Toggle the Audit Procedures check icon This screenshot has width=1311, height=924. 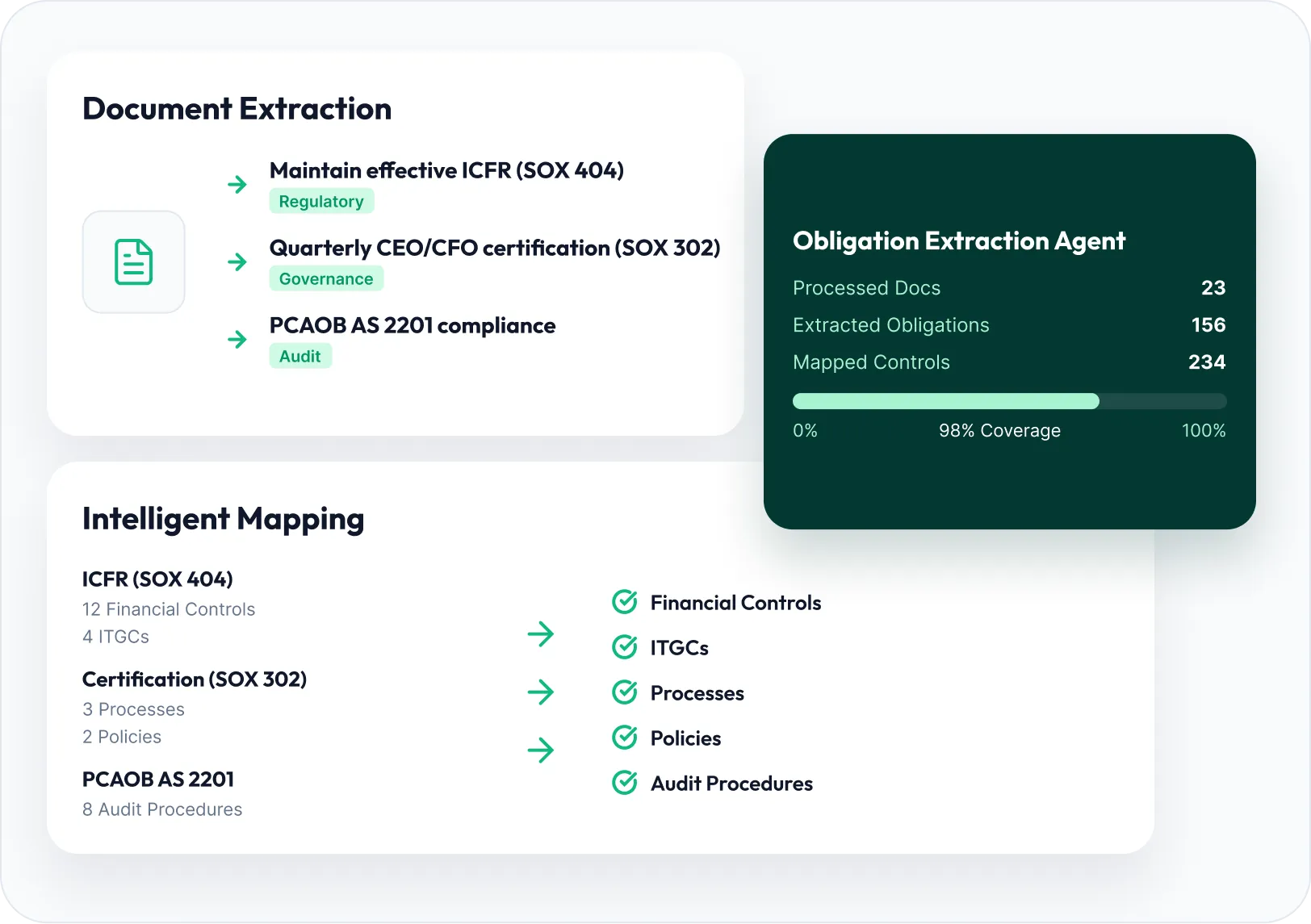point(625,783)
